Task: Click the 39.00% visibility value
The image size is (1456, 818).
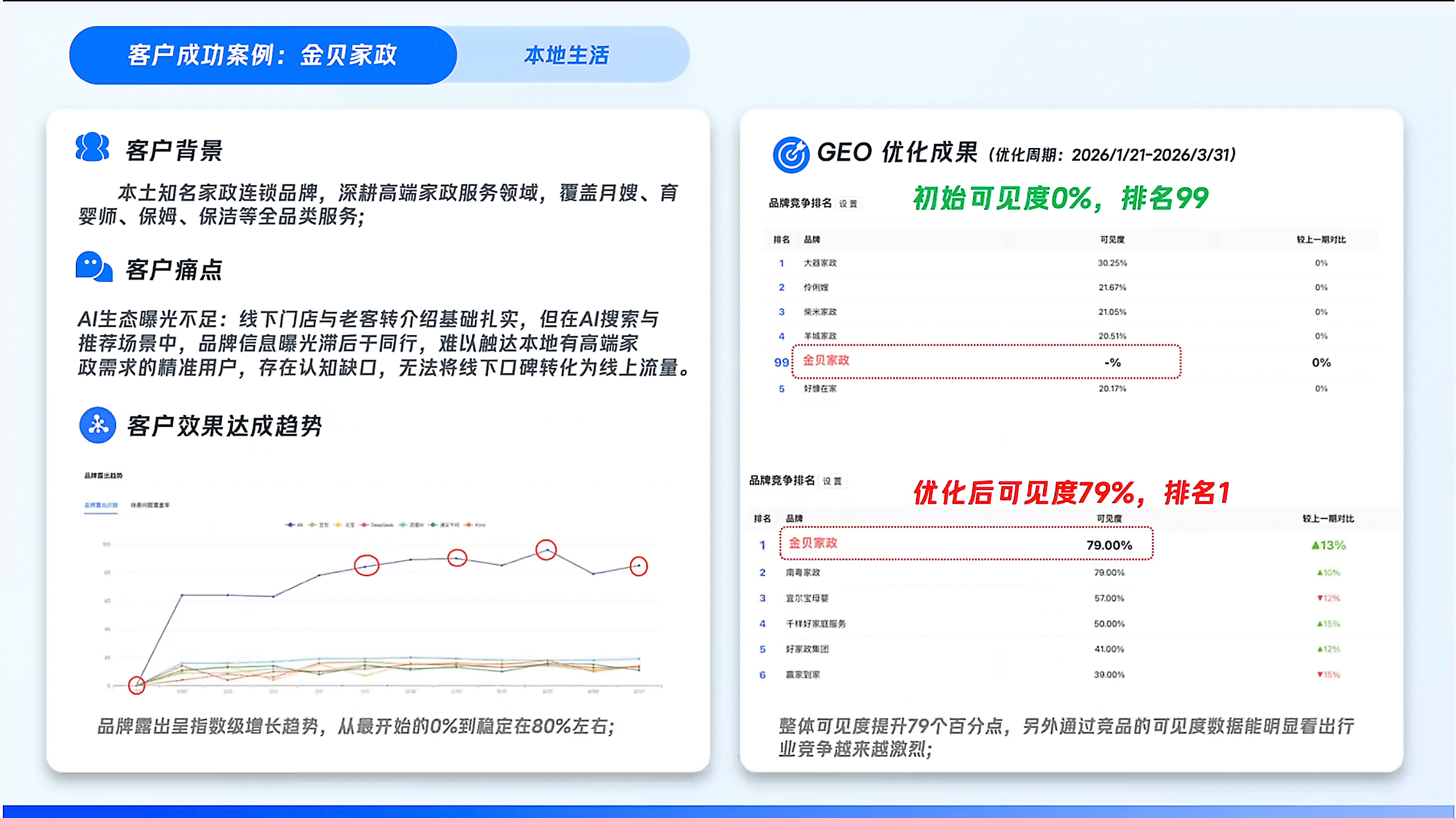Action: 1109,675
